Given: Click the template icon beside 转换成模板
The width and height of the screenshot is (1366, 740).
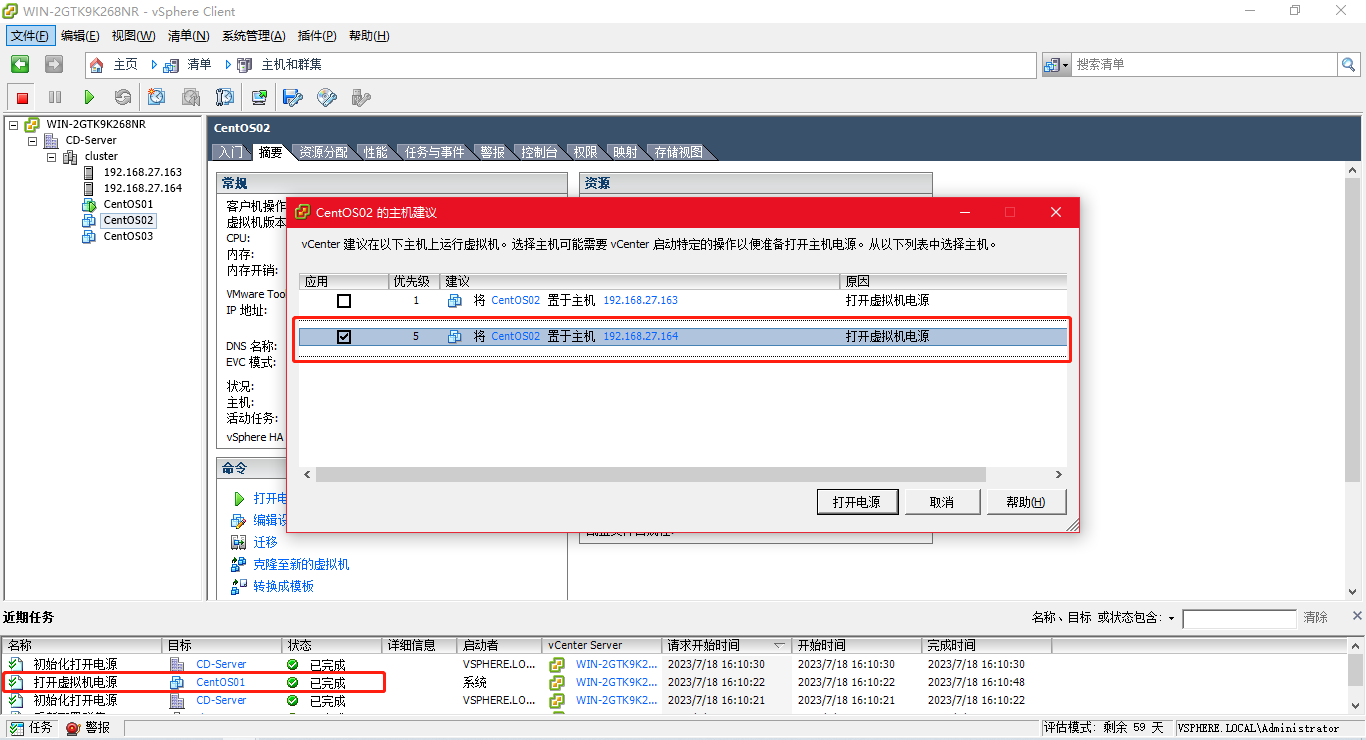Looking at the screenshot, I should [238, 586].
